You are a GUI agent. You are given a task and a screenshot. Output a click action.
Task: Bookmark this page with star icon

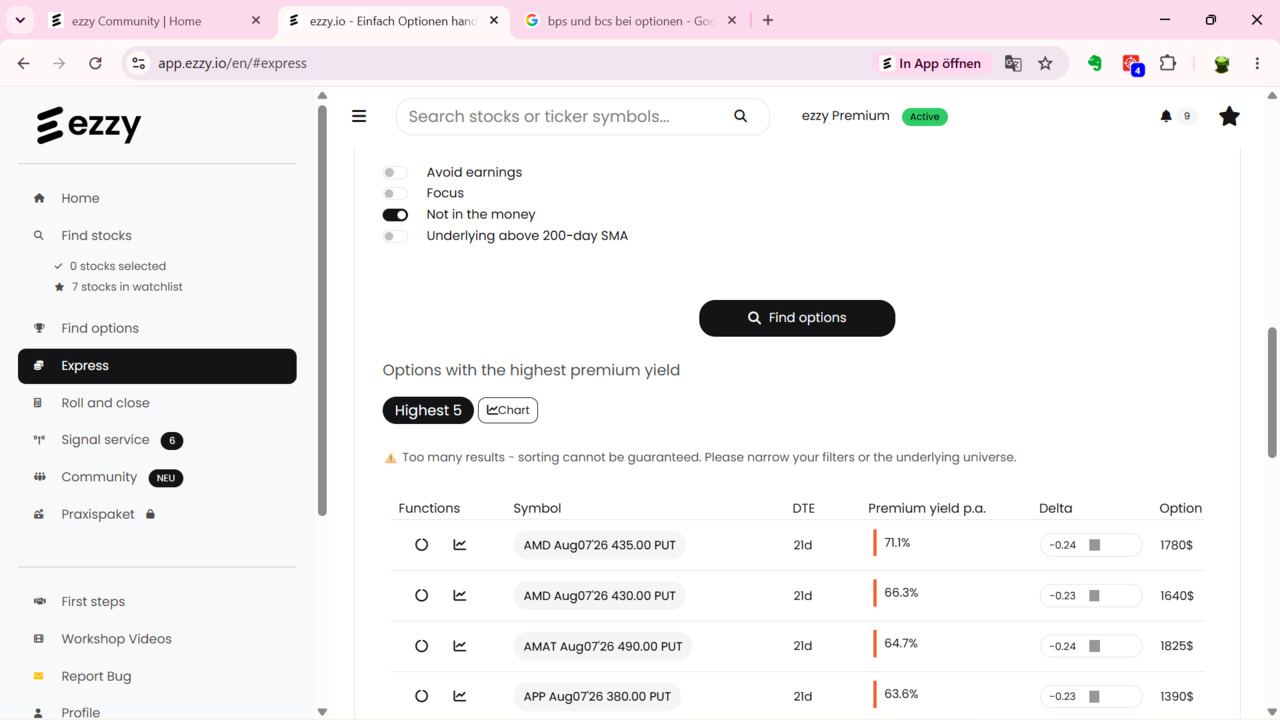pos(1045,63)
